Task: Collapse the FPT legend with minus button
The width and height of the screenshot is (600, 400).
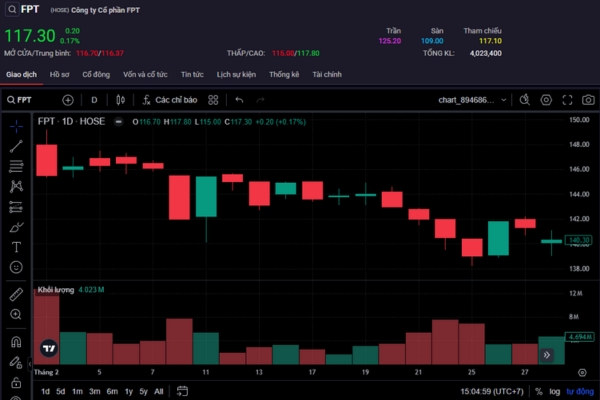Action: click(119, 122)
